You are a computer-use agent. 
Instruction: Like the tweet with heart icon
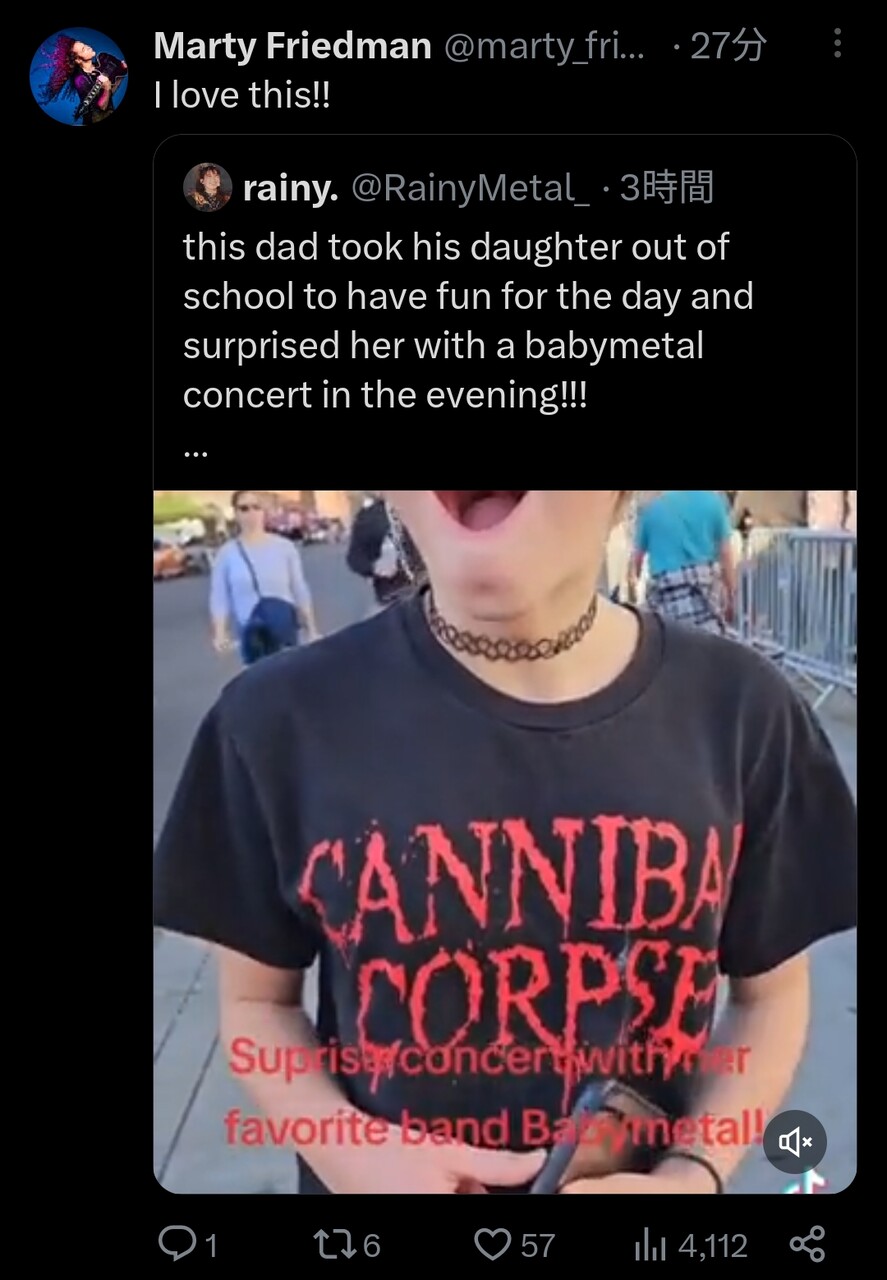tap(491, 1244)
